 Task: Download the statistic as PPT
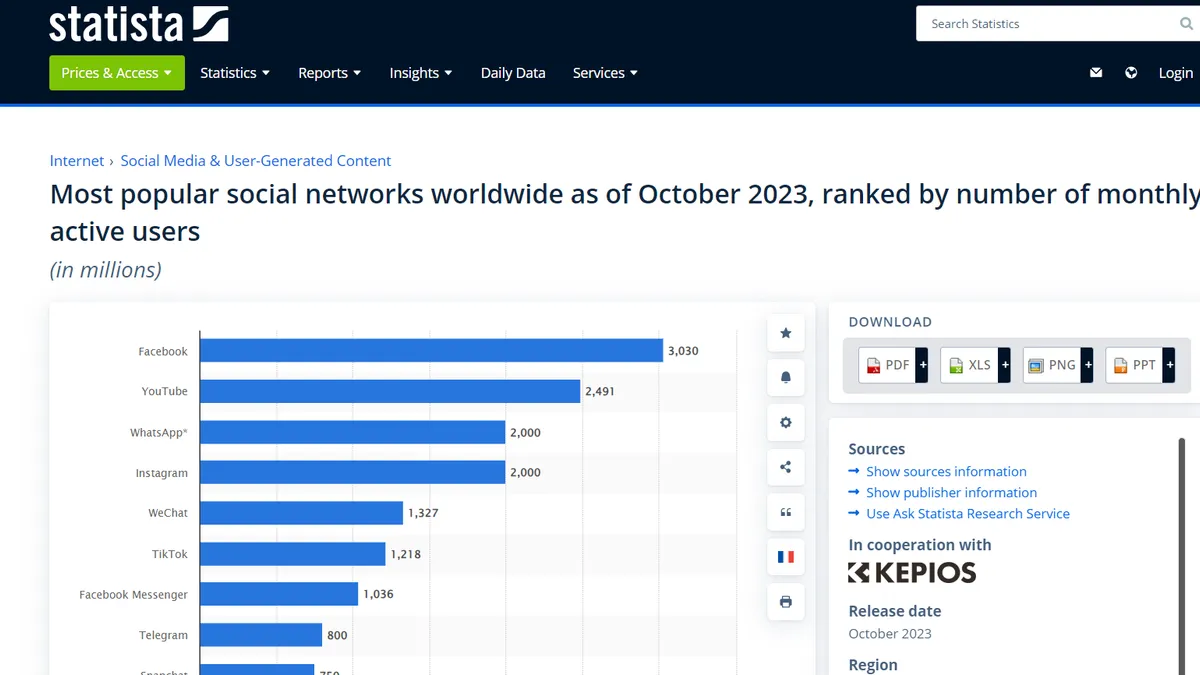[1140, 365]
